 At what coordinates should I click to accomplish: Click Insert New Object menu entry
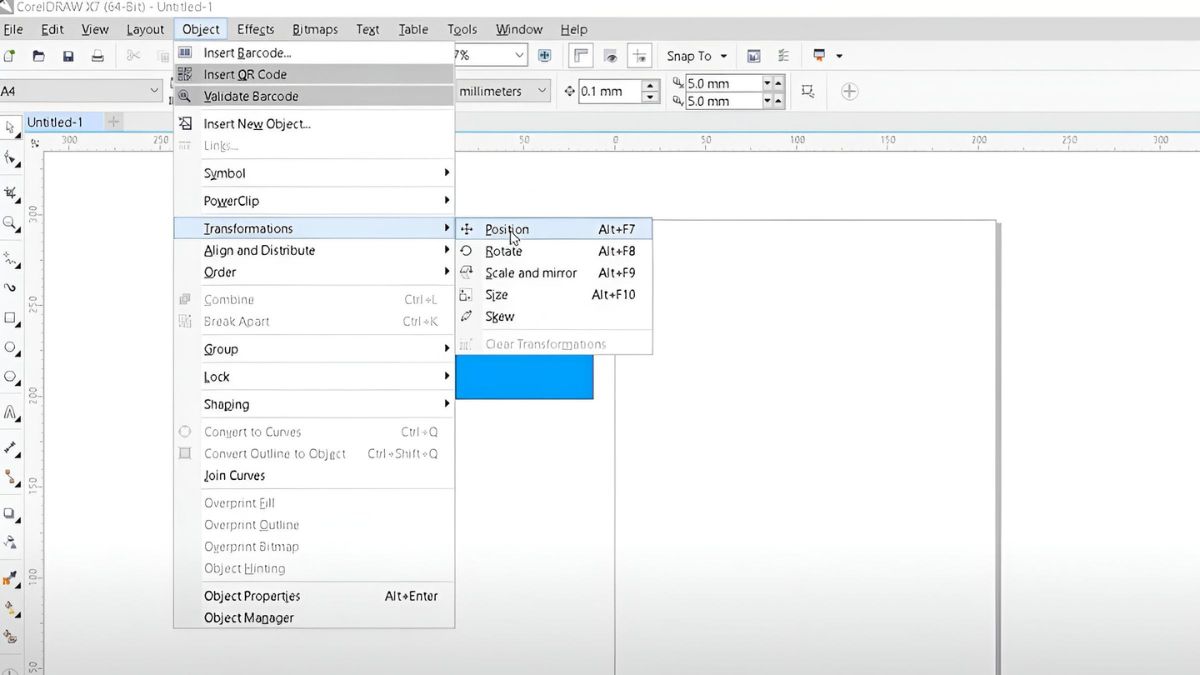pyautogui.click(x=314, y=124)
